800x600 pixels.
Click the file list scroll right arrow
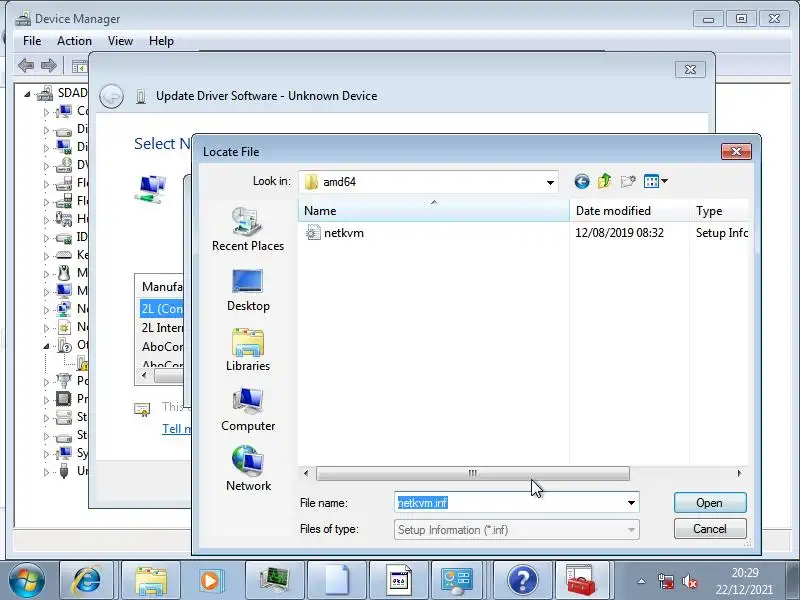[x=739, y=473]
